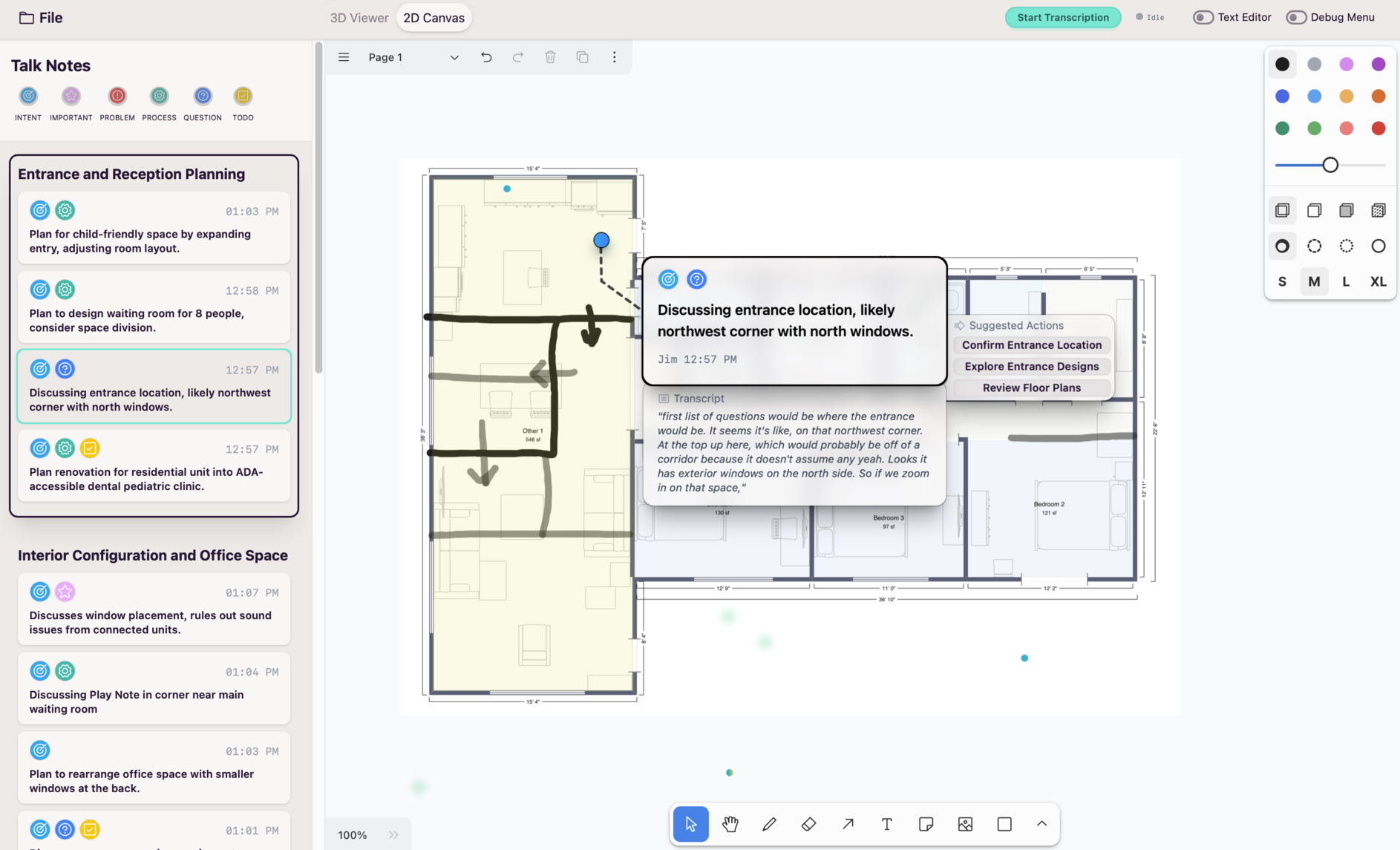Select the text tool
Viewport: 1400px width, 850px height.
[x=886, y=824]
